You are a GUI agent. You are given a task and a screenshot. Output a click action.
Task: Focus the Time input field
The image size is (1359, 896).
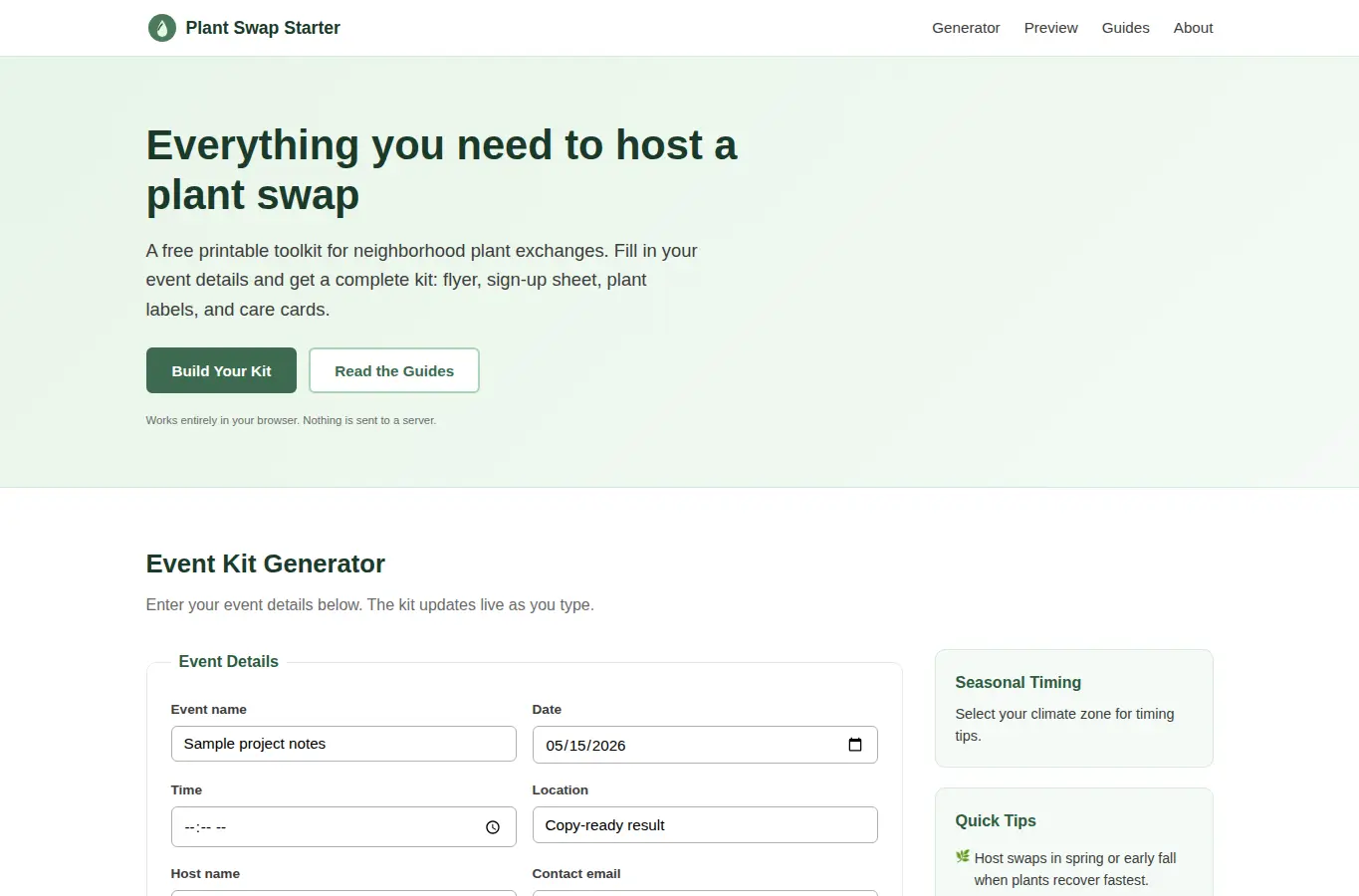343,827
